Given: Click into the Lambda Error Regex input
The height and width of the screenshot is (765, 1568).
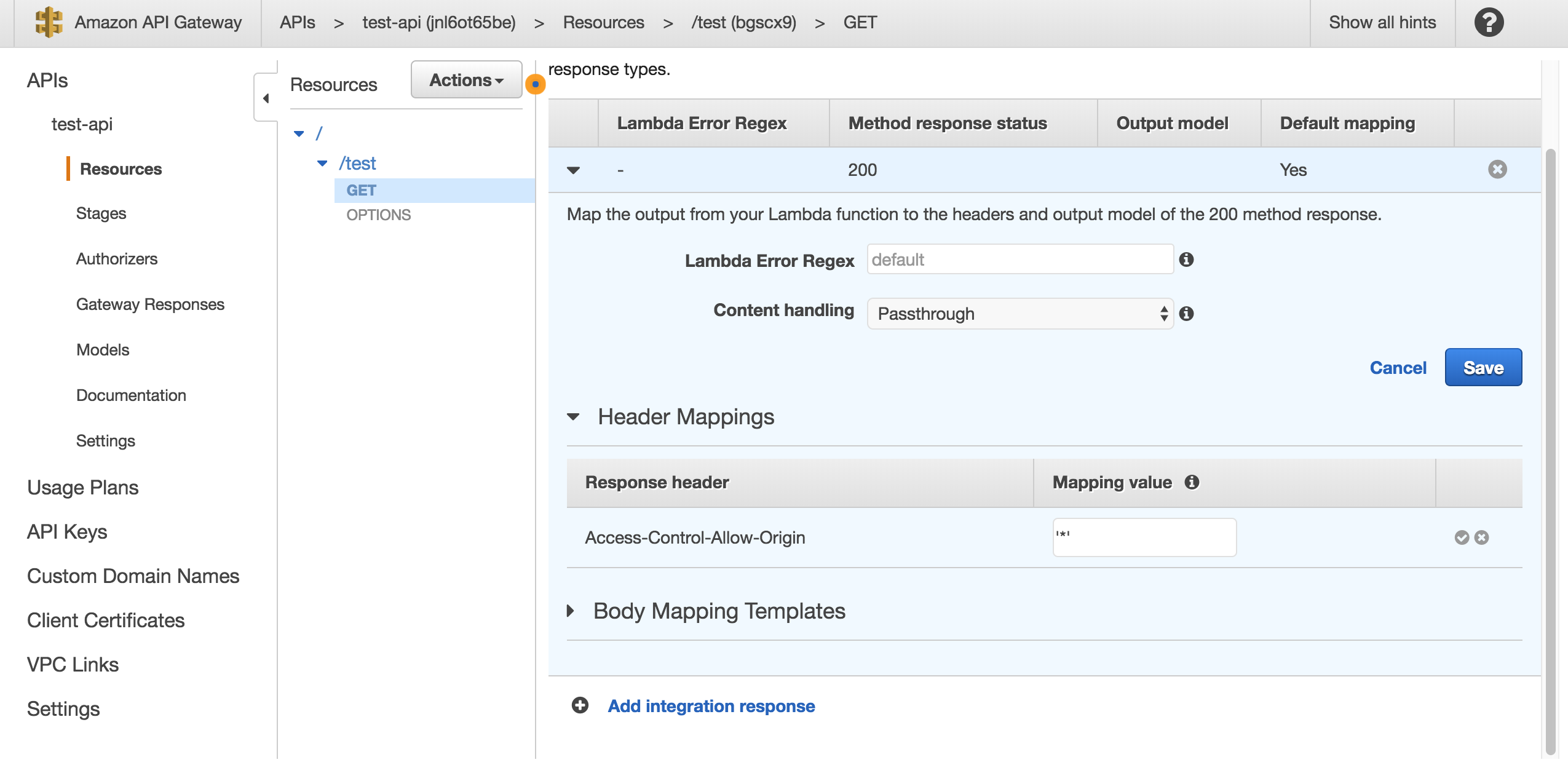Looking at the screenshot, I should coord(1020,260).
